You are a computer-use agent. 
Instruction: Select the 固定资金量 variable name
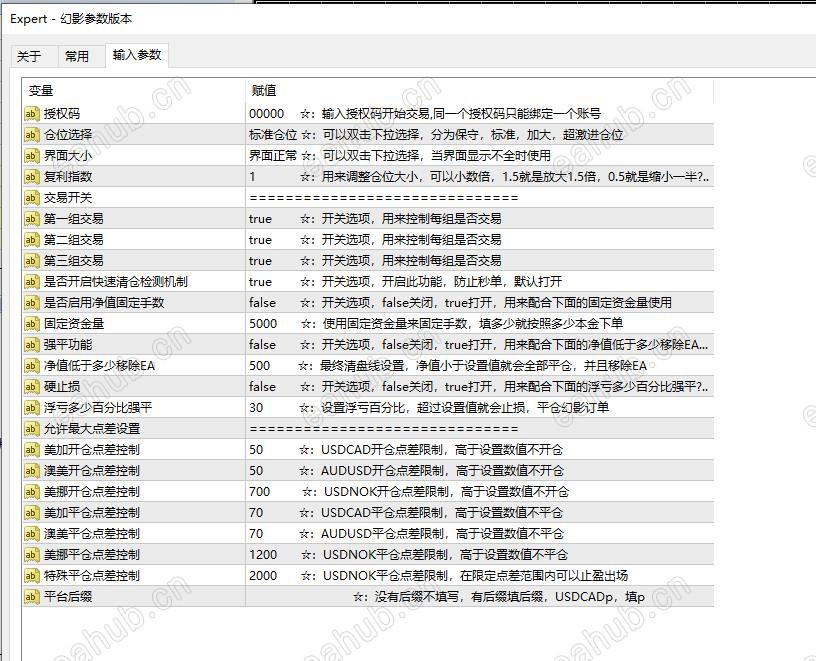(x=74, y=324)
